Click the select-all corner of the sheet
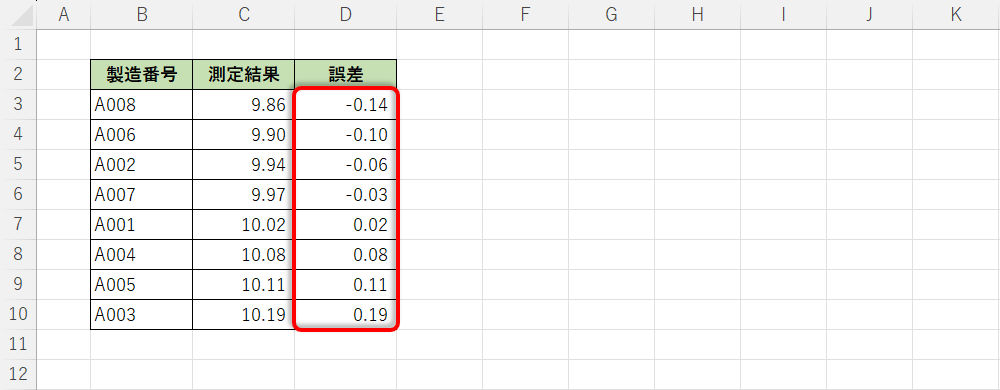Viewport: 1000px width, 390px height. tap(18, 15)
